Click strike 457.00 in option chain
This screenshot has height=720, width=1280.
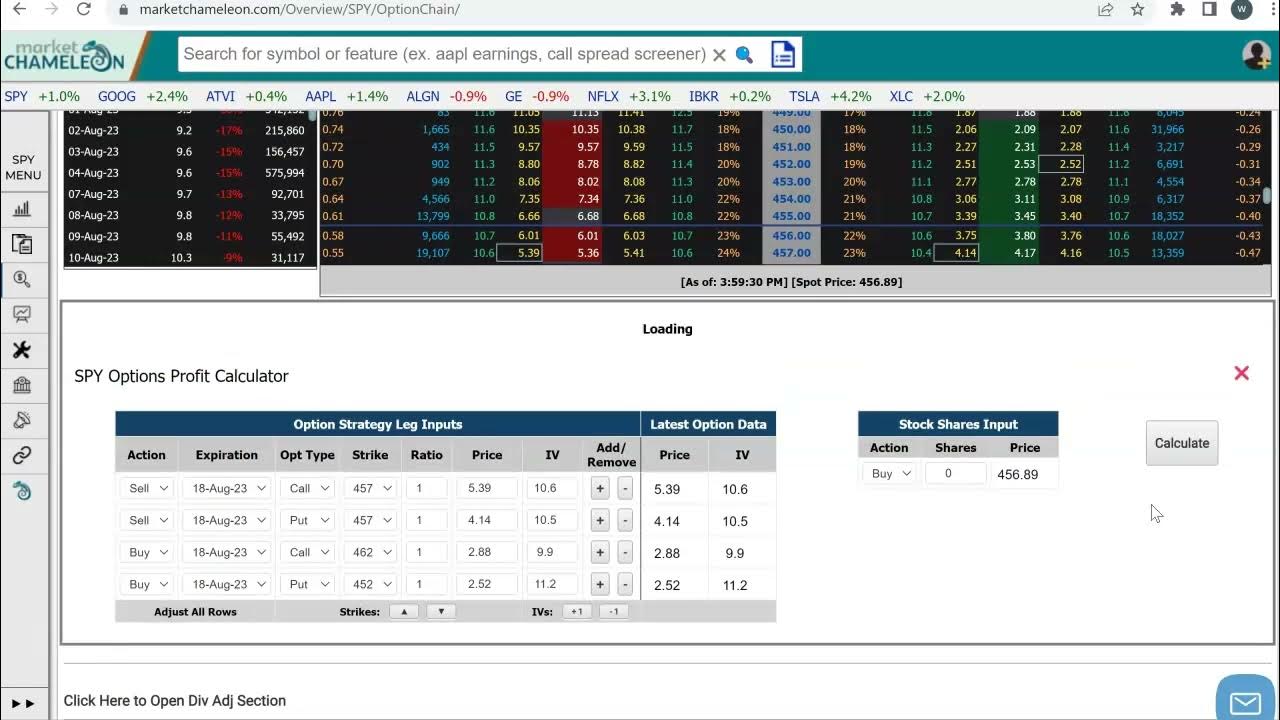[791, 253]
